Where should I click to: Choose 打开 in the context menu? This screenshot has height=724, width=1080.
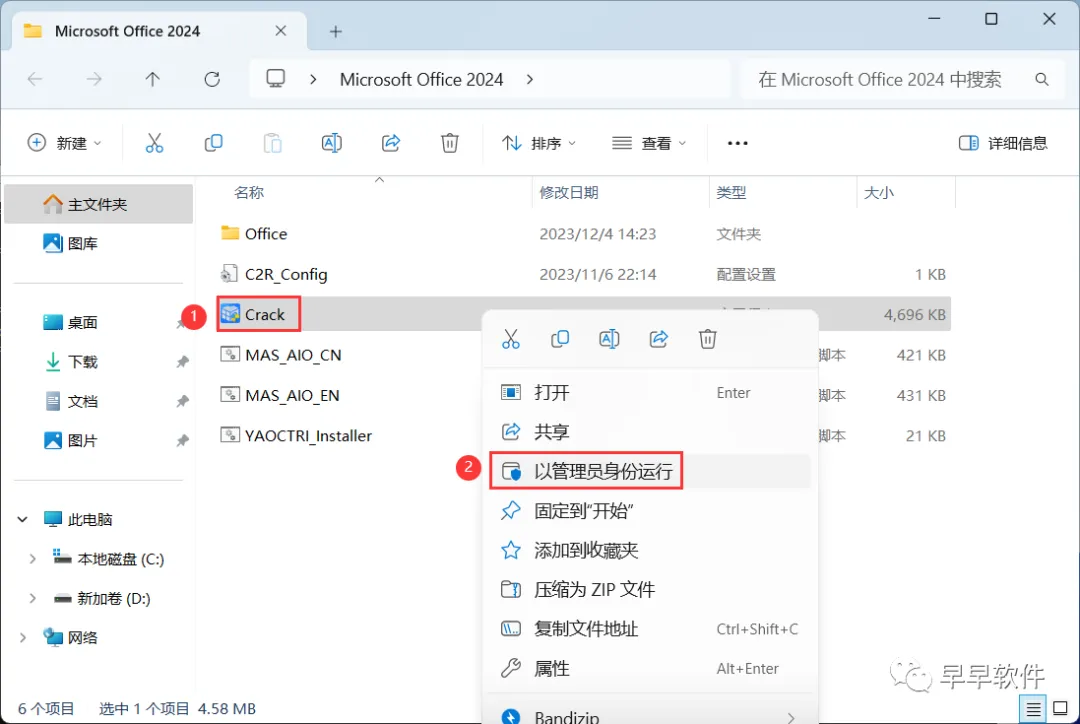point(650,393)
